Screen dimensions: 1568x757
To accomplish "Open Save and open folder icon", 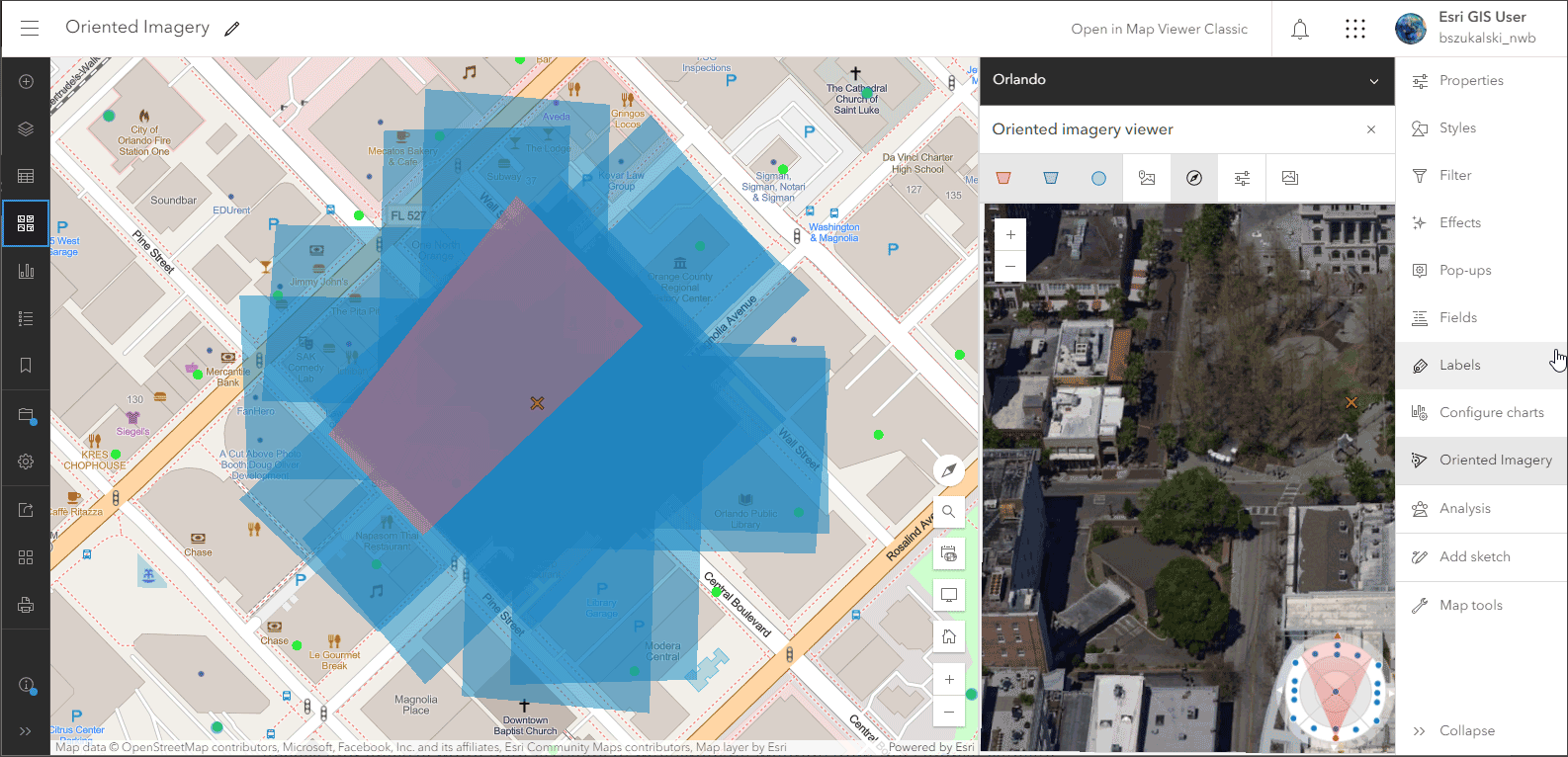I will click(26, 415).
